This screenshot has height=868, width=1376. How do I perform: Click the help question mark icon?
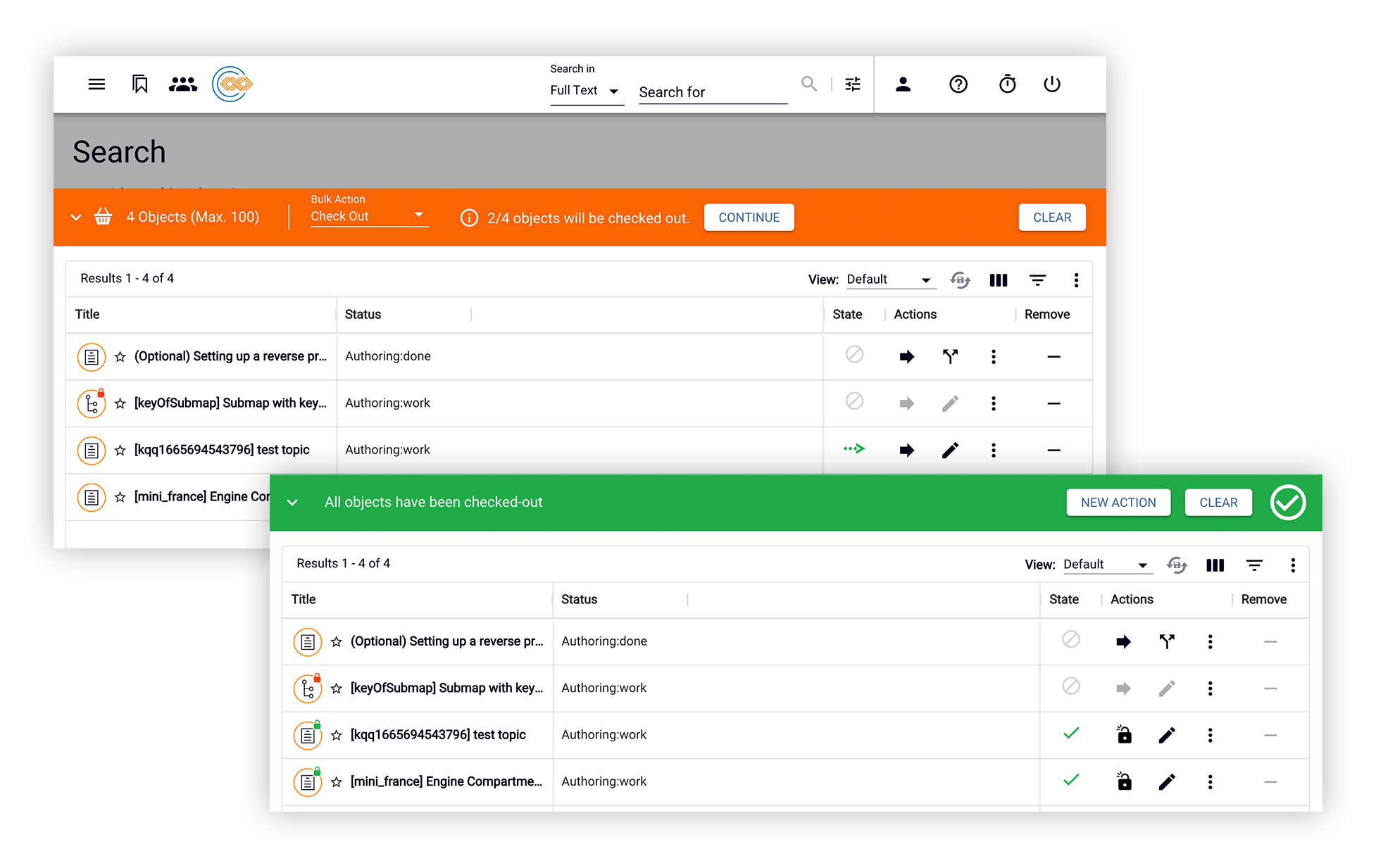click(958, 84)
